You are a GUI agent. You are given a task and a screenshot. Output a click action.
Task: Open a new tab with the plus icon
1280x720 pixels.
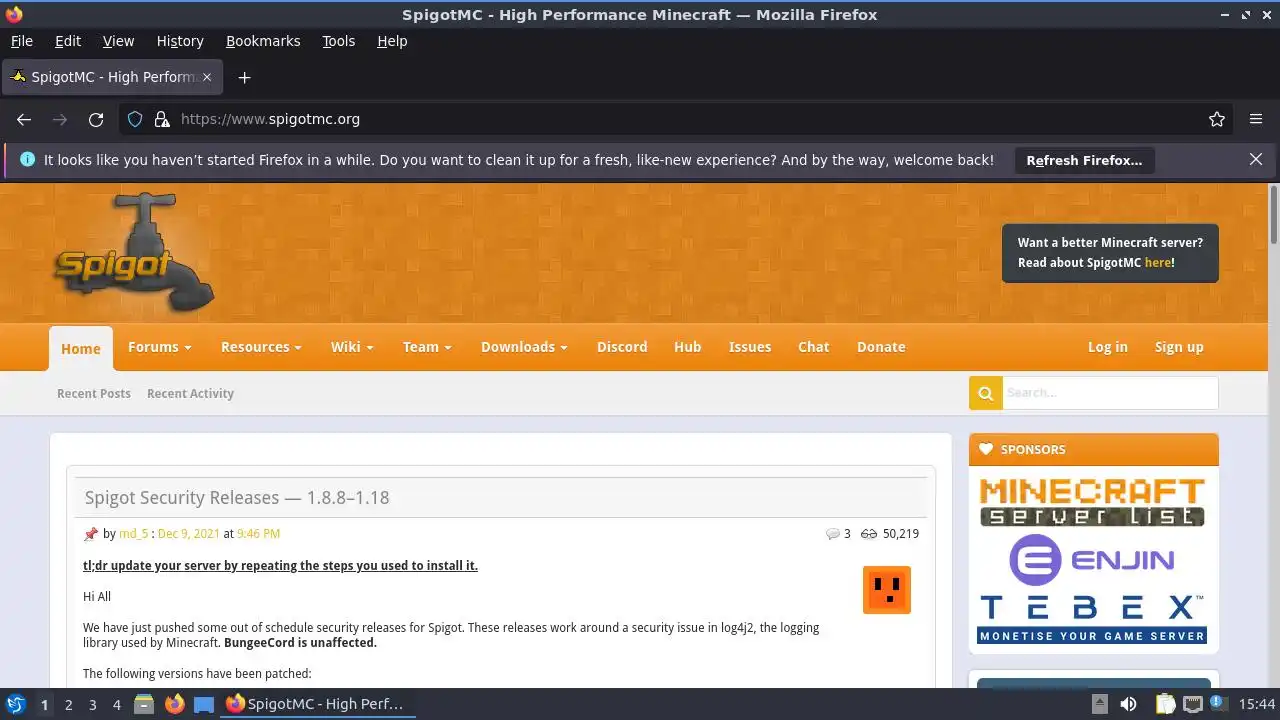(244, 77)
